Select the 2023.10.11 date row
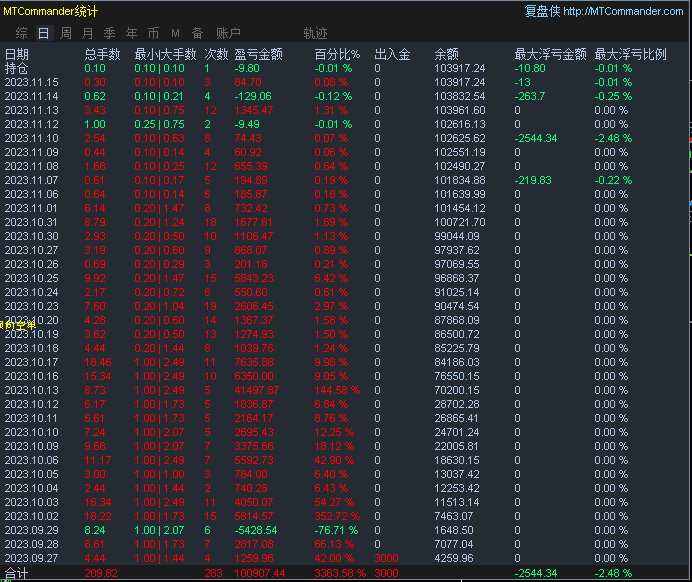Image resolution: width=692 pixels, height=582 pixels. tap(31, 418)
